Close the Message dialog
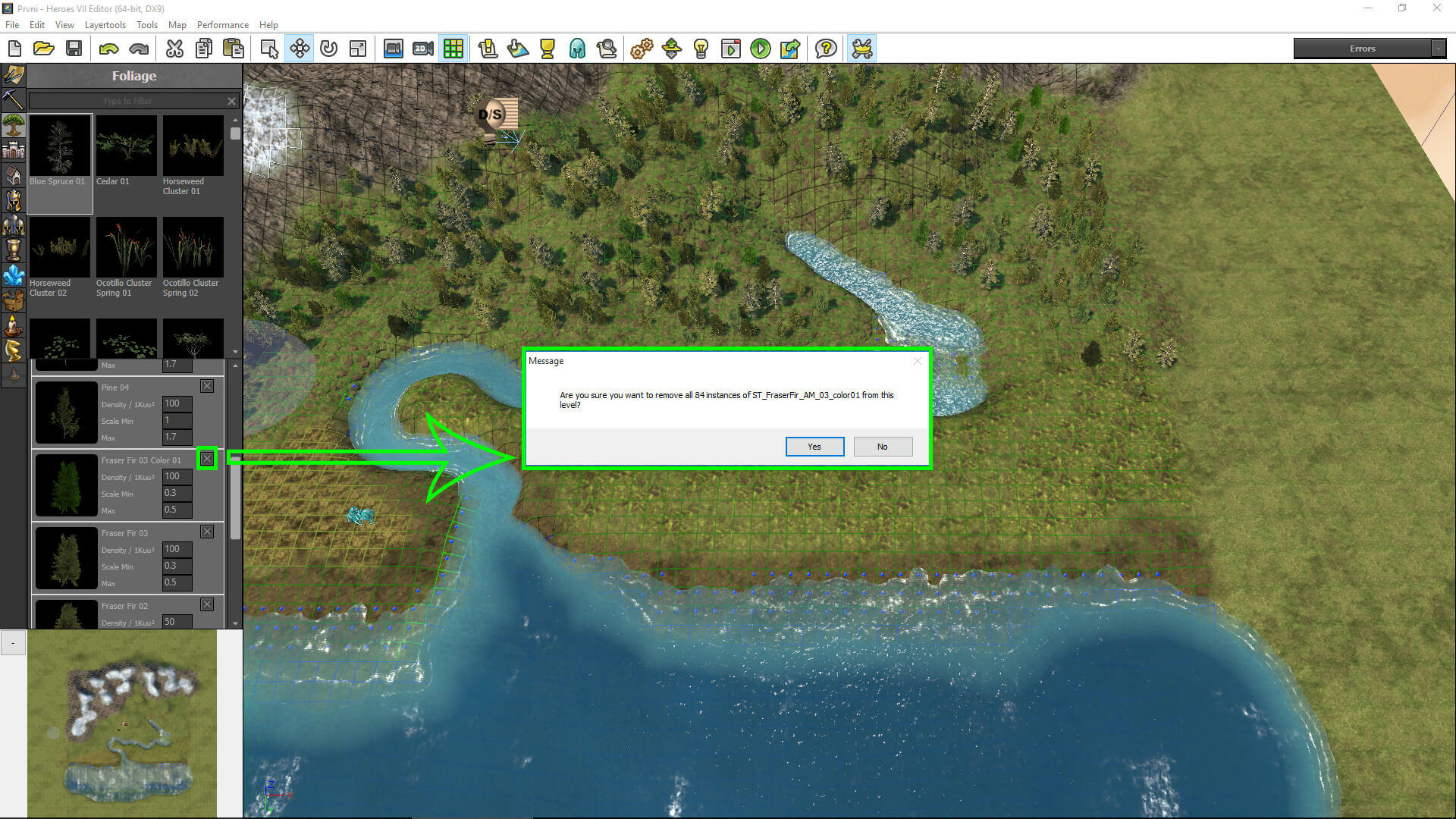Image resolution: width=1456 pixels, height=819 pixels. (x=918, y=361)
